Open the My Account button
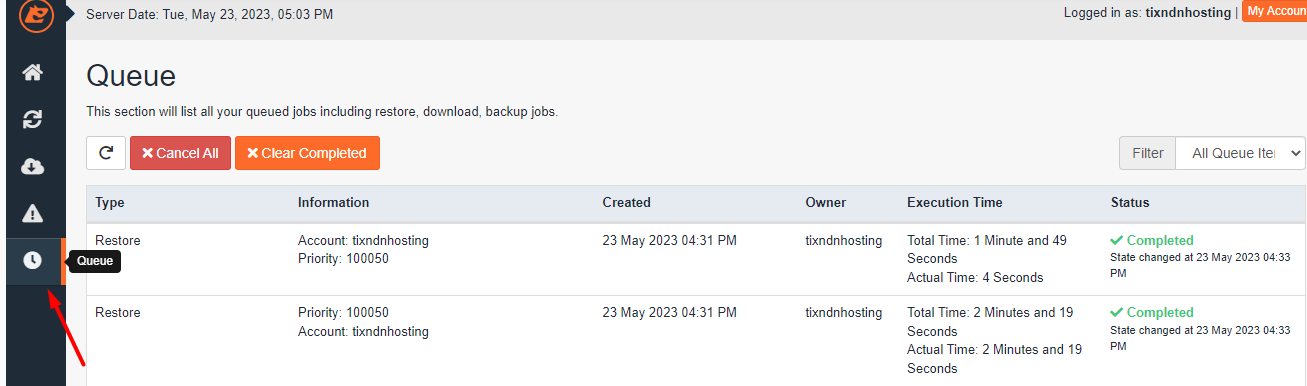Image resolution: width=1307 pixels, height=386 pixels. point(1275,11)
